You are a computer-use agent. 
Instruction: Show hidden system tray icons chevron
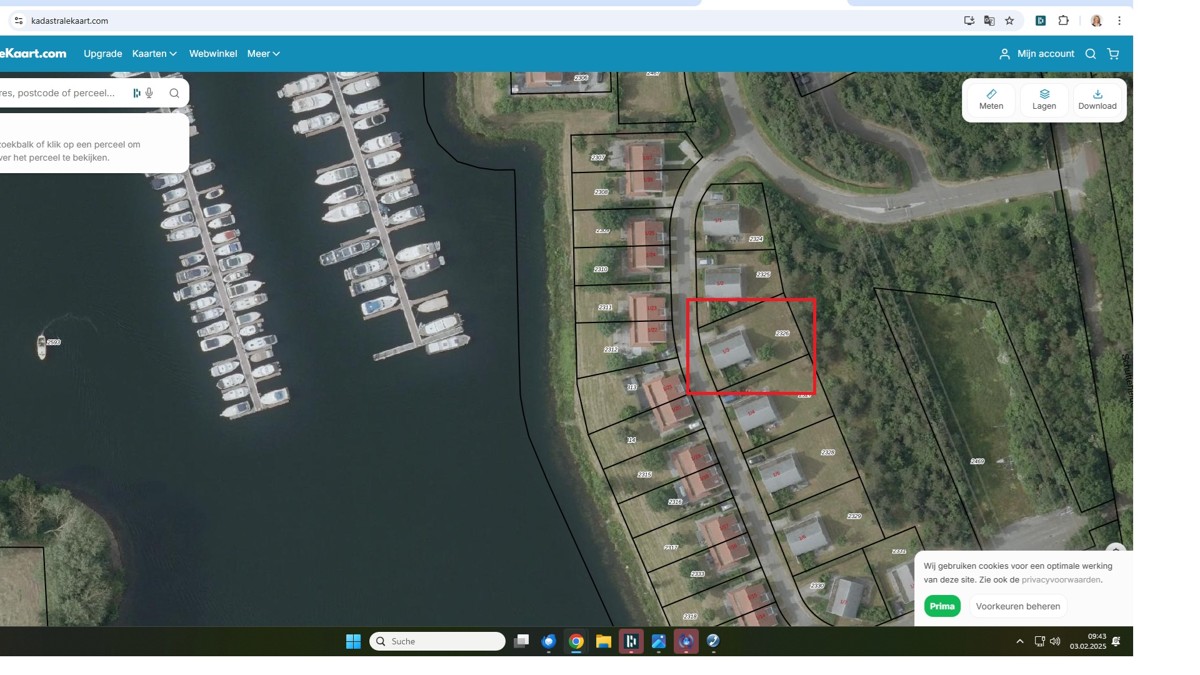pos(1019,642)
